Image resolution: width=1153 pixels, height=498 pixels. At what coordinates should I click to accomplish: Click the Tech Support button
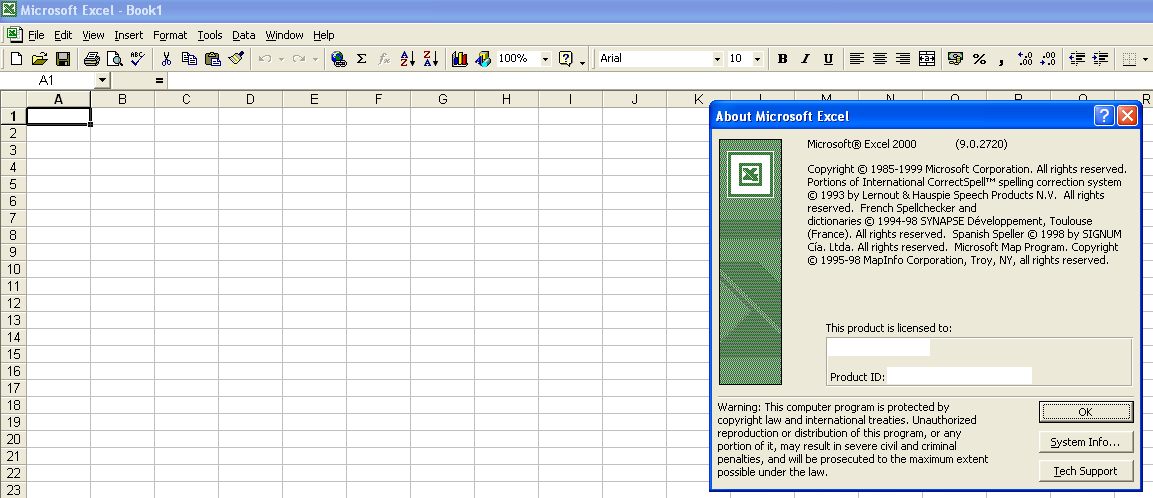coord(1085,471)
